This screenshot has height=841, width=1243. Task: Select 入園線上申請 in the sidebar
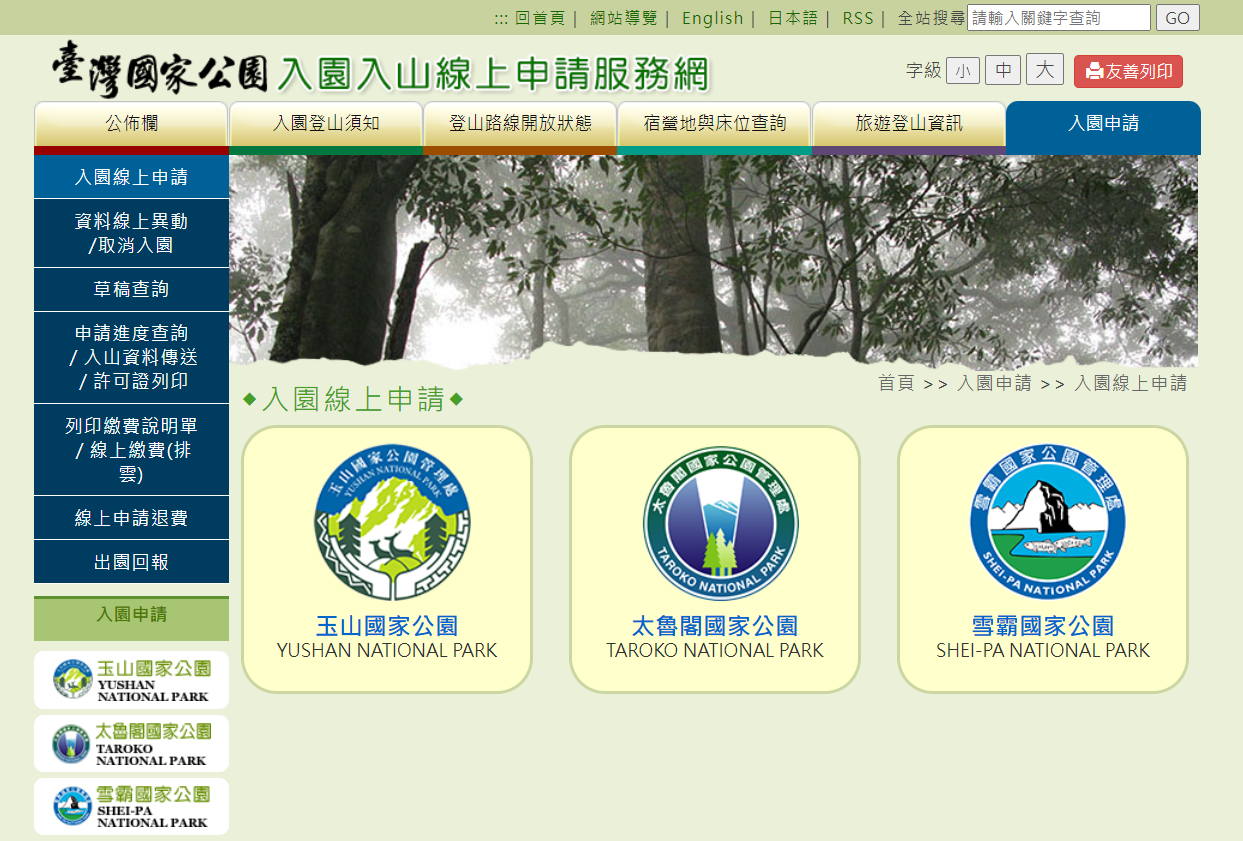pos(131,177)
